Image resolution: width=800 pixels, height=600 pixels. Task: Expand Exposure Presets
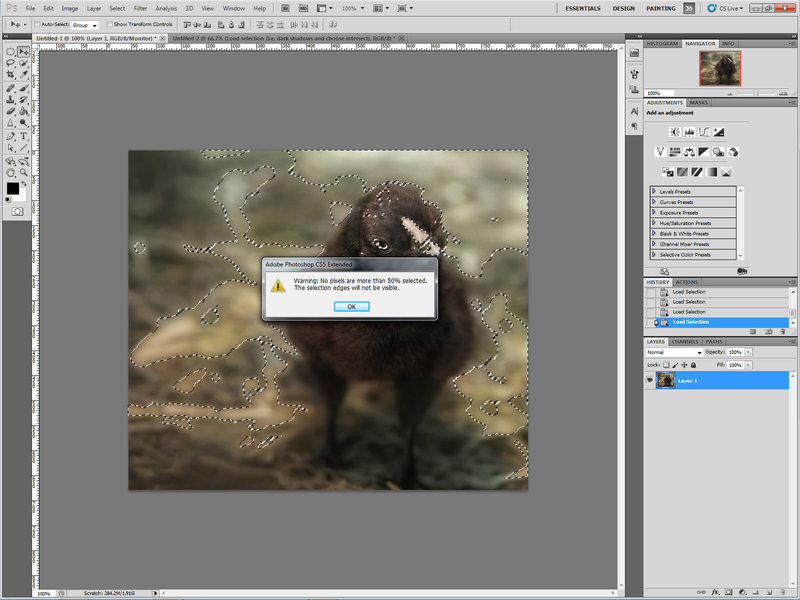point(654,212)
